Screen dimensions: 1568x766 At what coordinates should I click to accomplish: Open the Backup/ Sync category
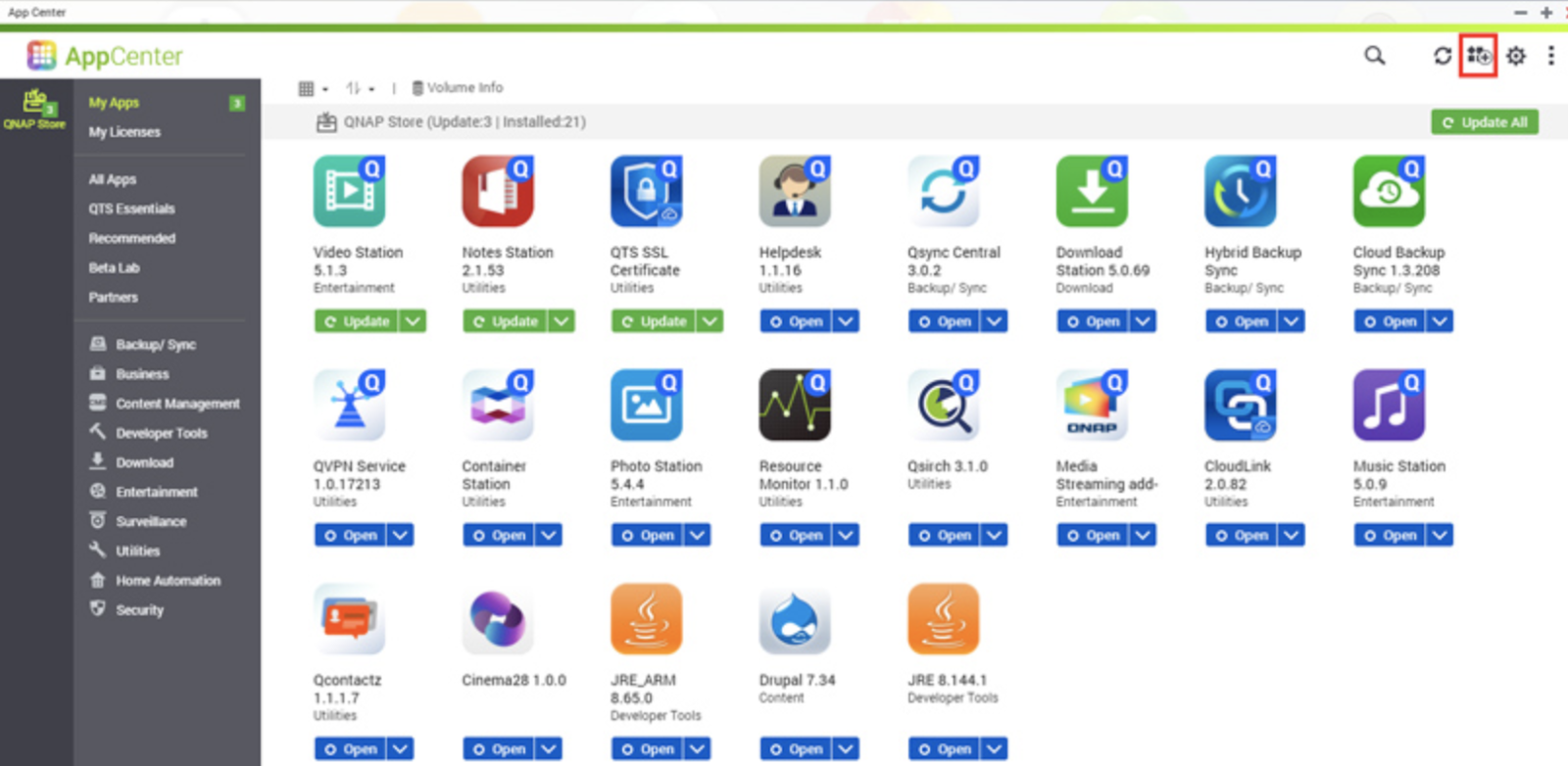(155, 345)
